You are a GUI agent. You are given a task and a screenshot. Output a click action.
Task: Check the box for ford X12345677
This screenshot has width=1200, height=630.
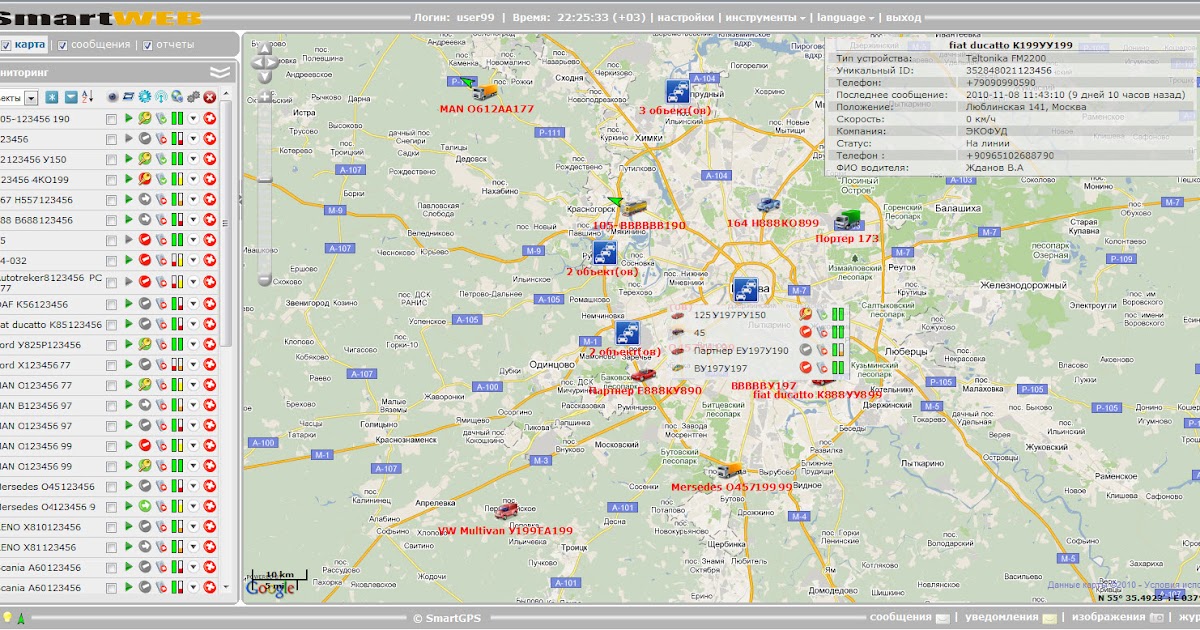[111, 366]
